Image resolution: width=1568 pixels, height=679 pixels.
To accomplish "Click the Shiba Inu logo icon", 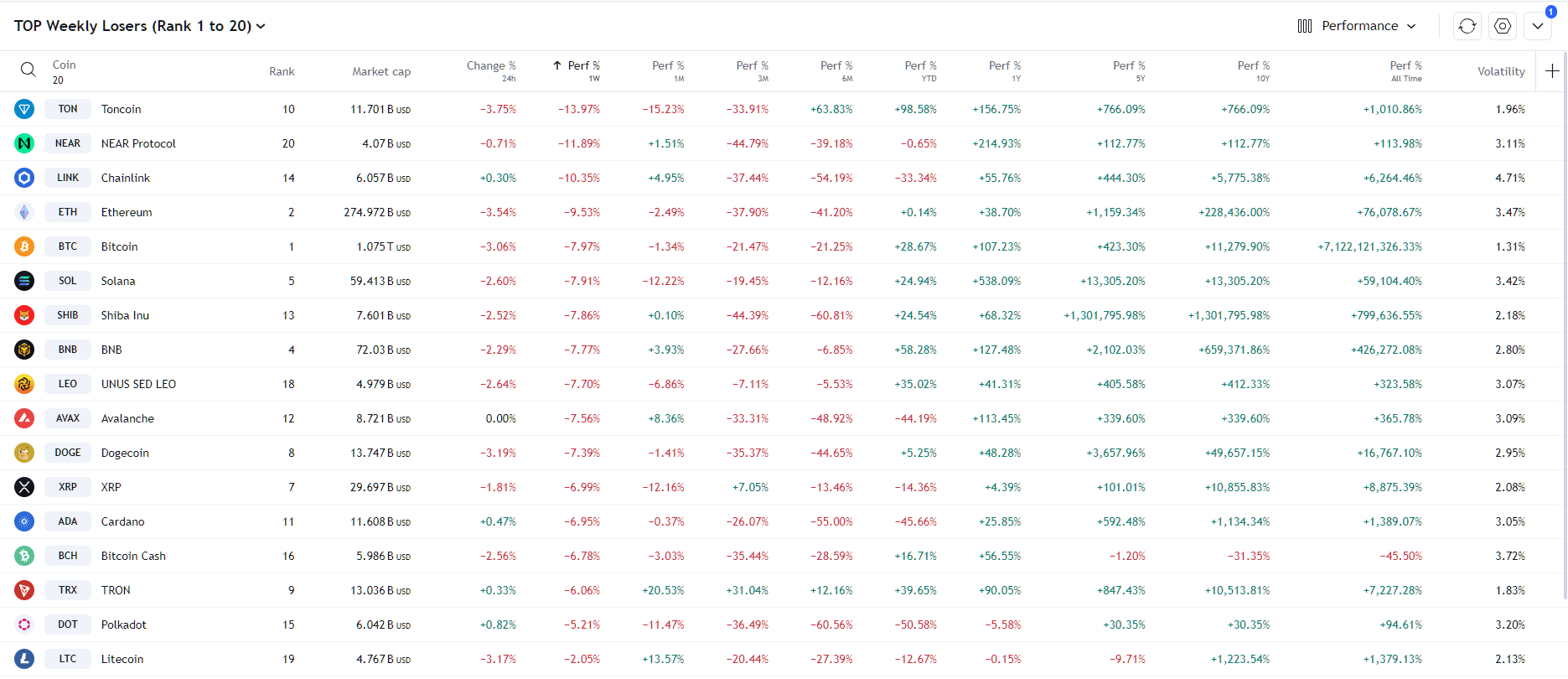I will [24, 315].
